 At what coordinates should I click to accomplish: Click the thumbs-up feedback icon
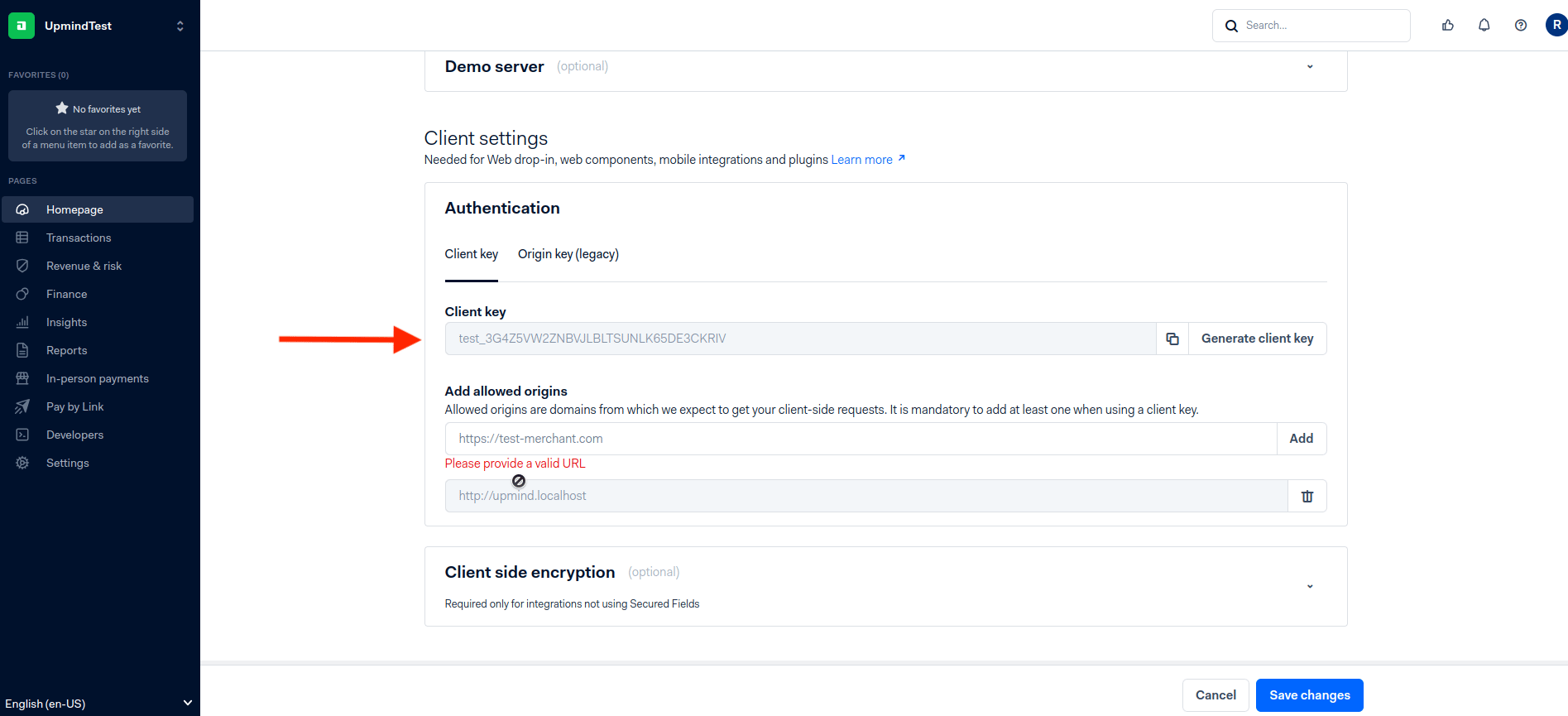pyautogui.click(x=1448, y=26)
